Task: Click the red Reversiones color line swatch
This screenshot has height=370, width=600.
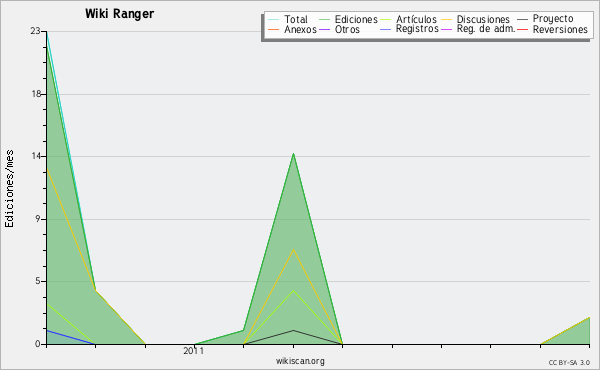Action: 522,29
